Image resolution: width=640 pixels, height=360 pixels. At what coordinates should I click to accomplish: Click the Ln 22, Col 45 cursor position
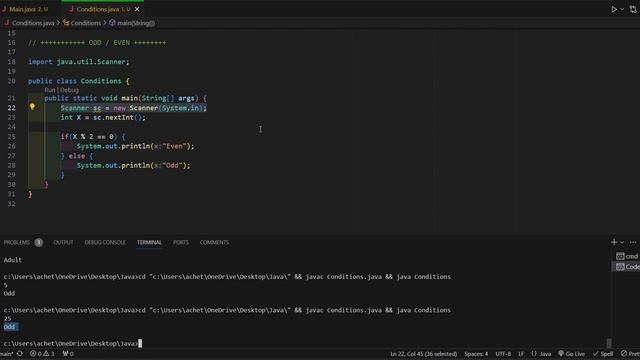pyautogui.click(x=423, y=354)
